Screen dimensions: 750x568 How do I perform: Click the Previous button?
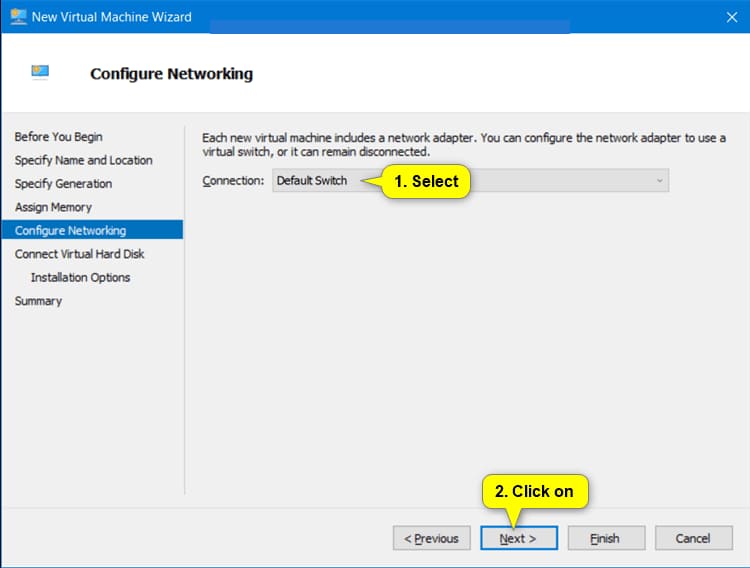431,538
